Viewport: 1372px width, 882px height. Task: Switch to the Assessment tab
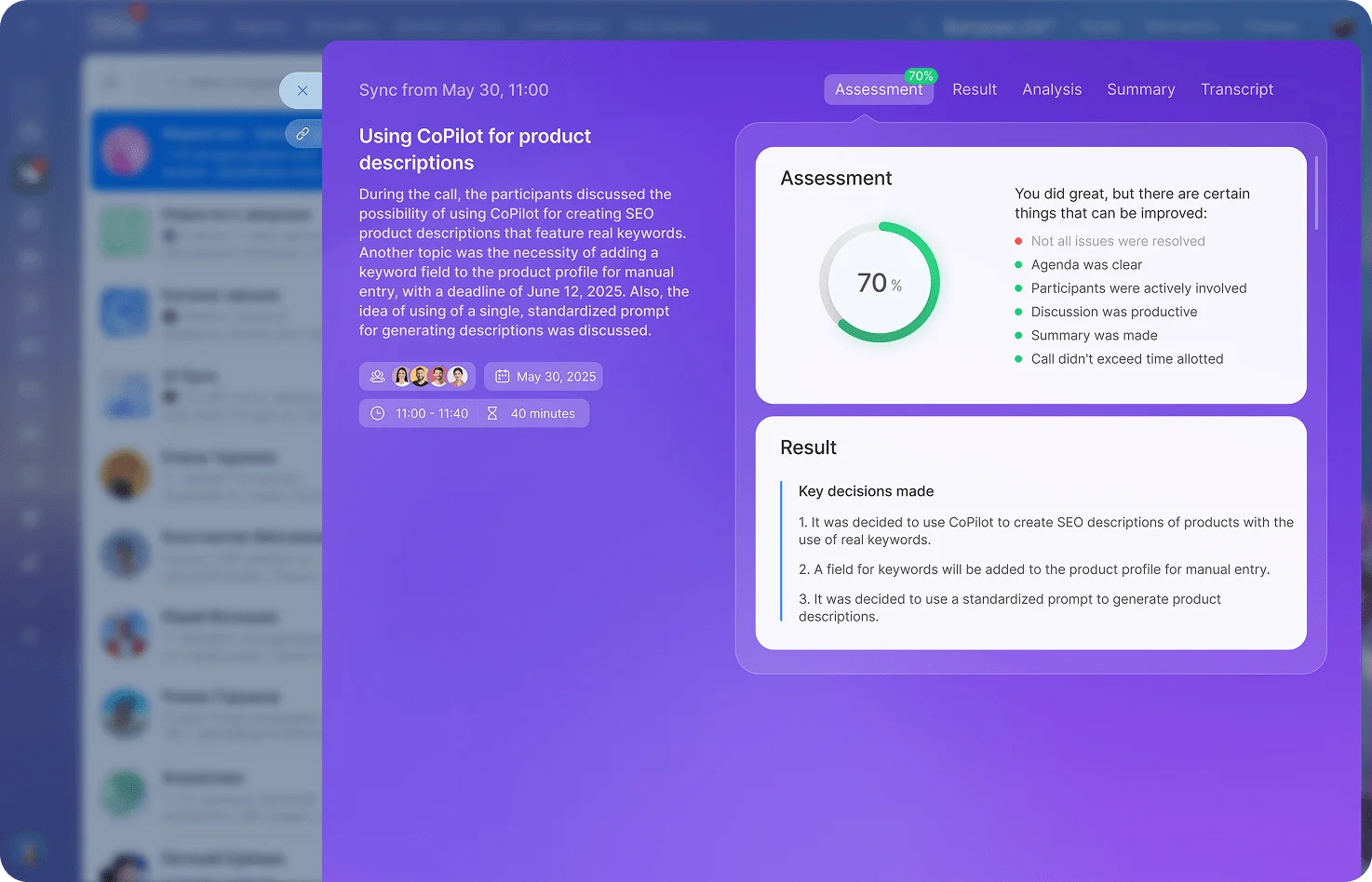tap(878, 90)
